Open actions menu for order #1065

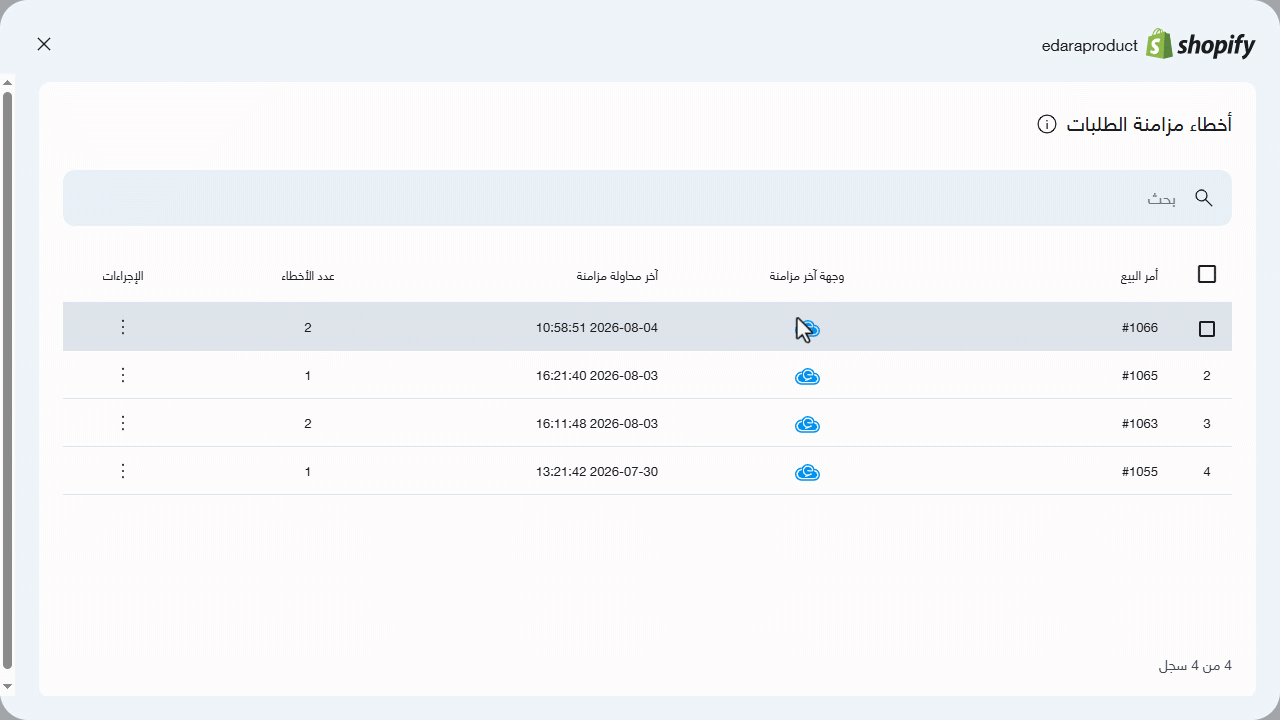tap(123, 375)
